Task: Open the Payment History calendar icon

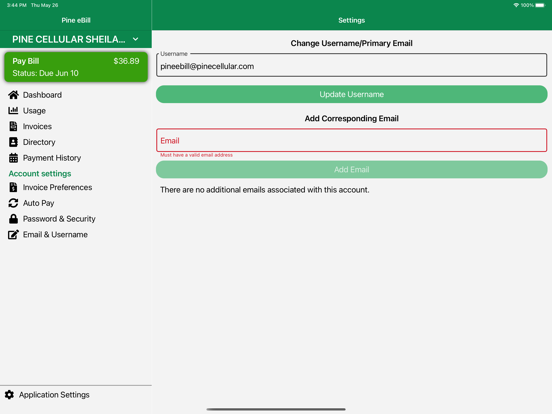Action: pos(13,158)
